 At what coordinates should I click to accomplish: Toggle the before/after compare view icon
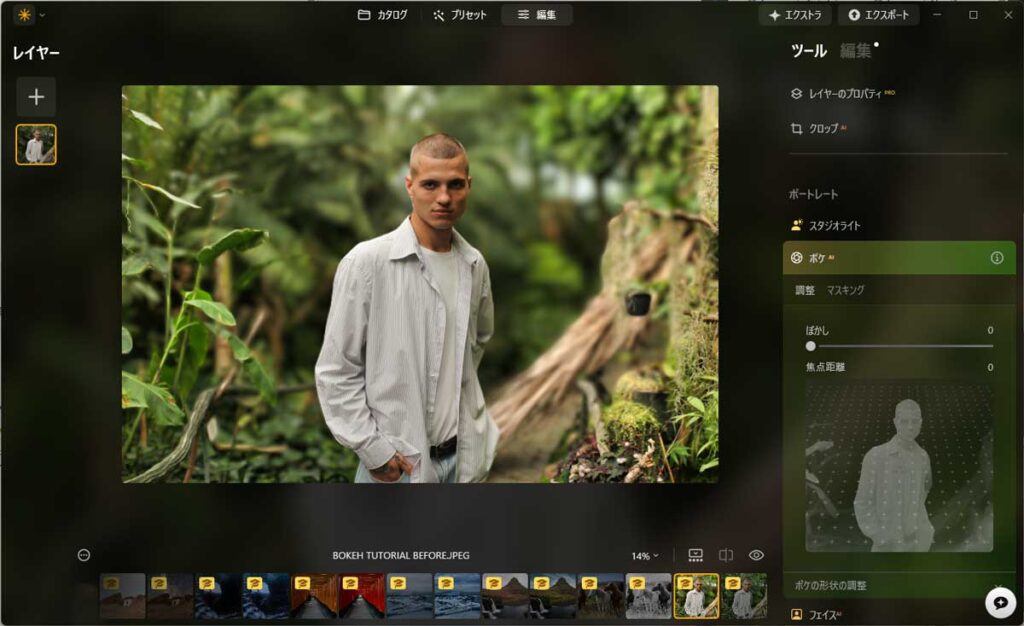726,556
